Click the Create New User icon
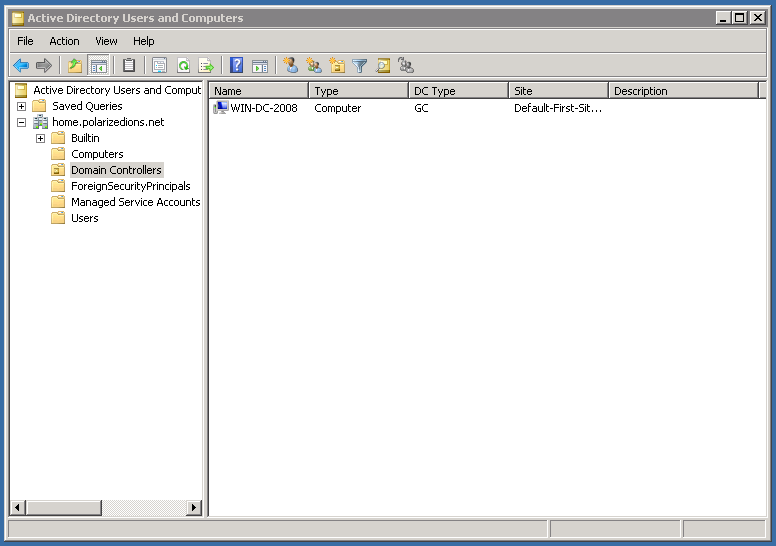The image size is (776, 546). click(291, 66)
